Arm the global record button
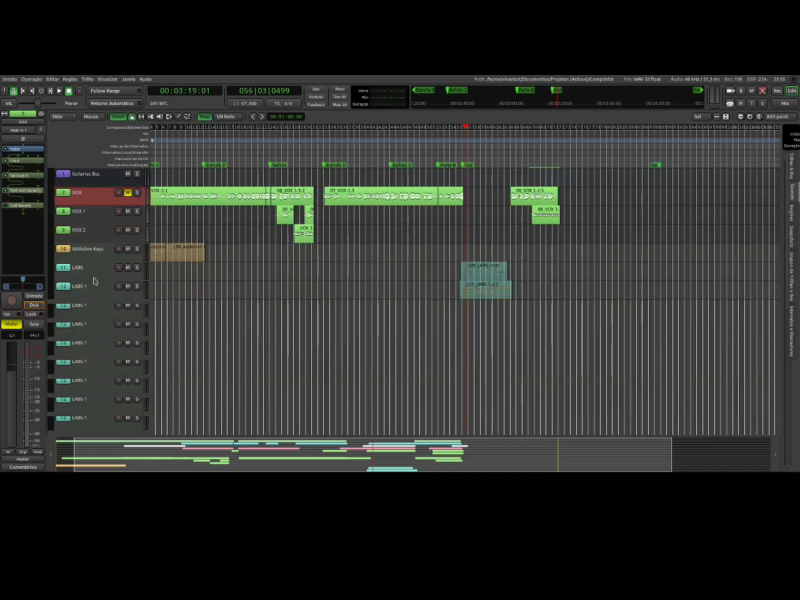The image size is (800, 600). pos(77,91)
